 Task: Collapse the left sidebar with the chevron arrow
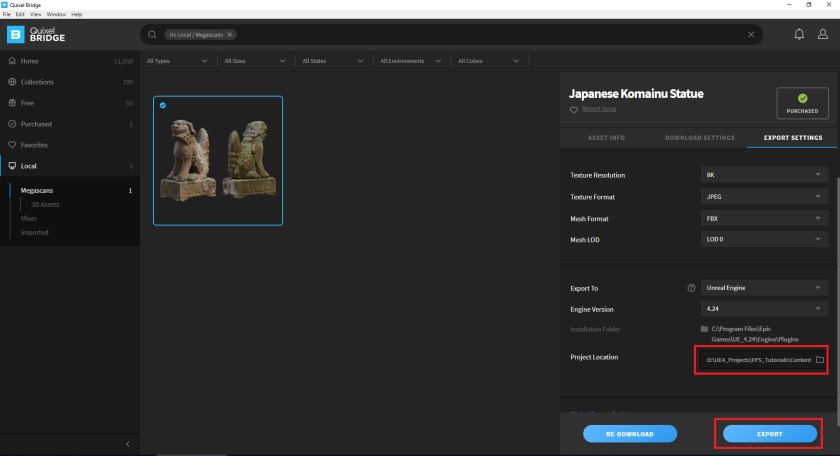(128, 443)
